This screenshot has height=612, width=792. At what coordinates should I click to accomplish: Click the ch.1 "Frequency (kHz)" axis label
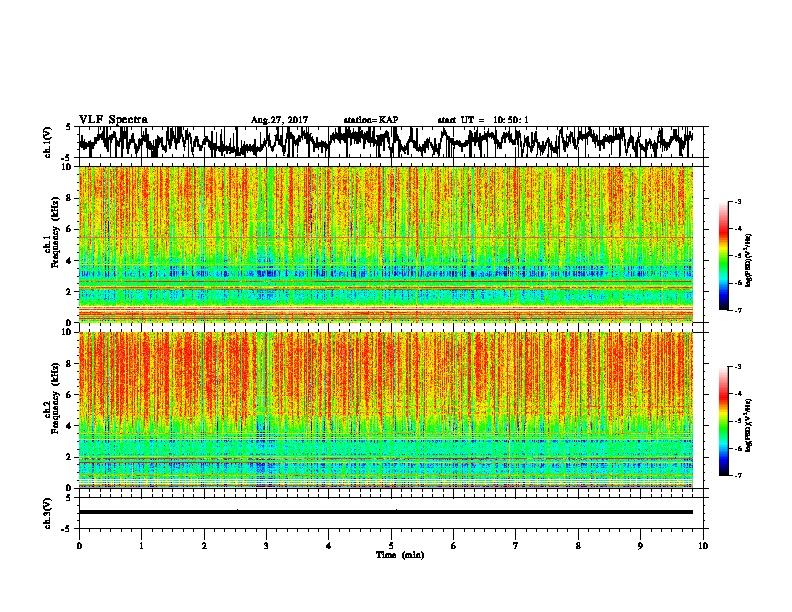pyautogui.click(x=55, y=232)
